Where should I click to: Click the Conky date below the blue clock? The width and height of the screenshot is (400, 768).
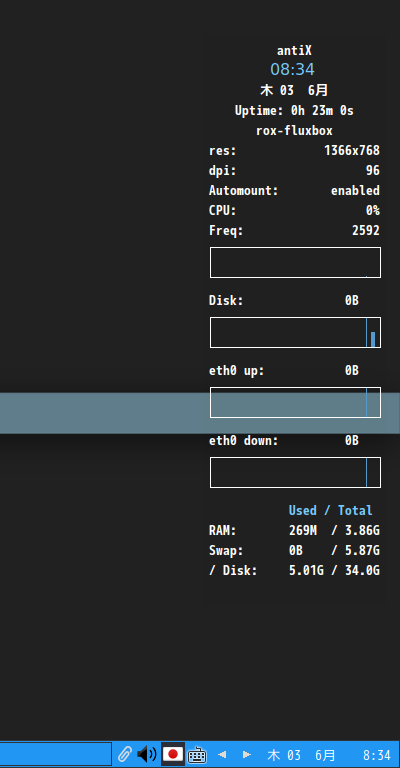[x=294, y=90]
